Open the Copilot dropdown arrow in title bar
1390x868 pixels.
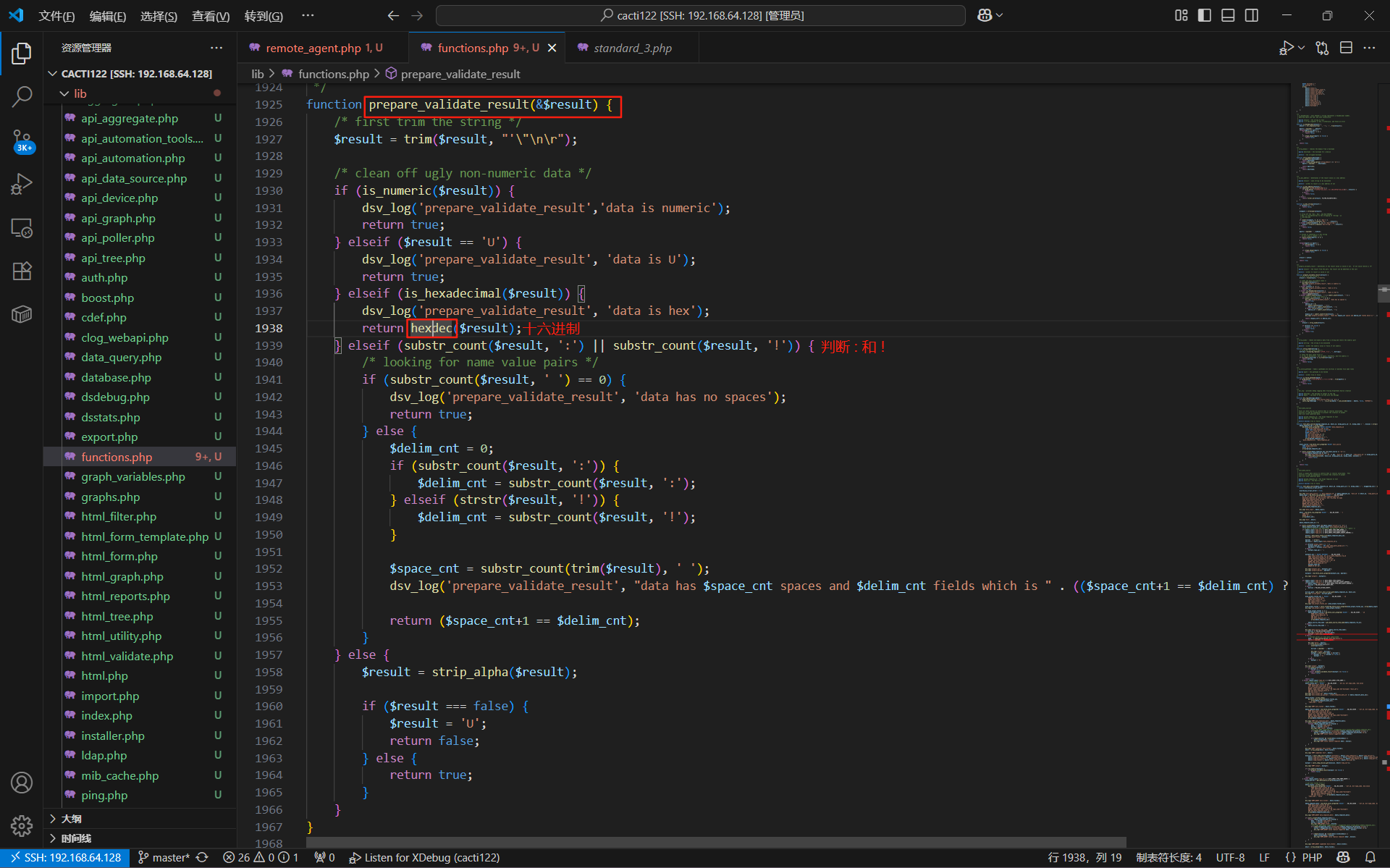coord(1001,15)
